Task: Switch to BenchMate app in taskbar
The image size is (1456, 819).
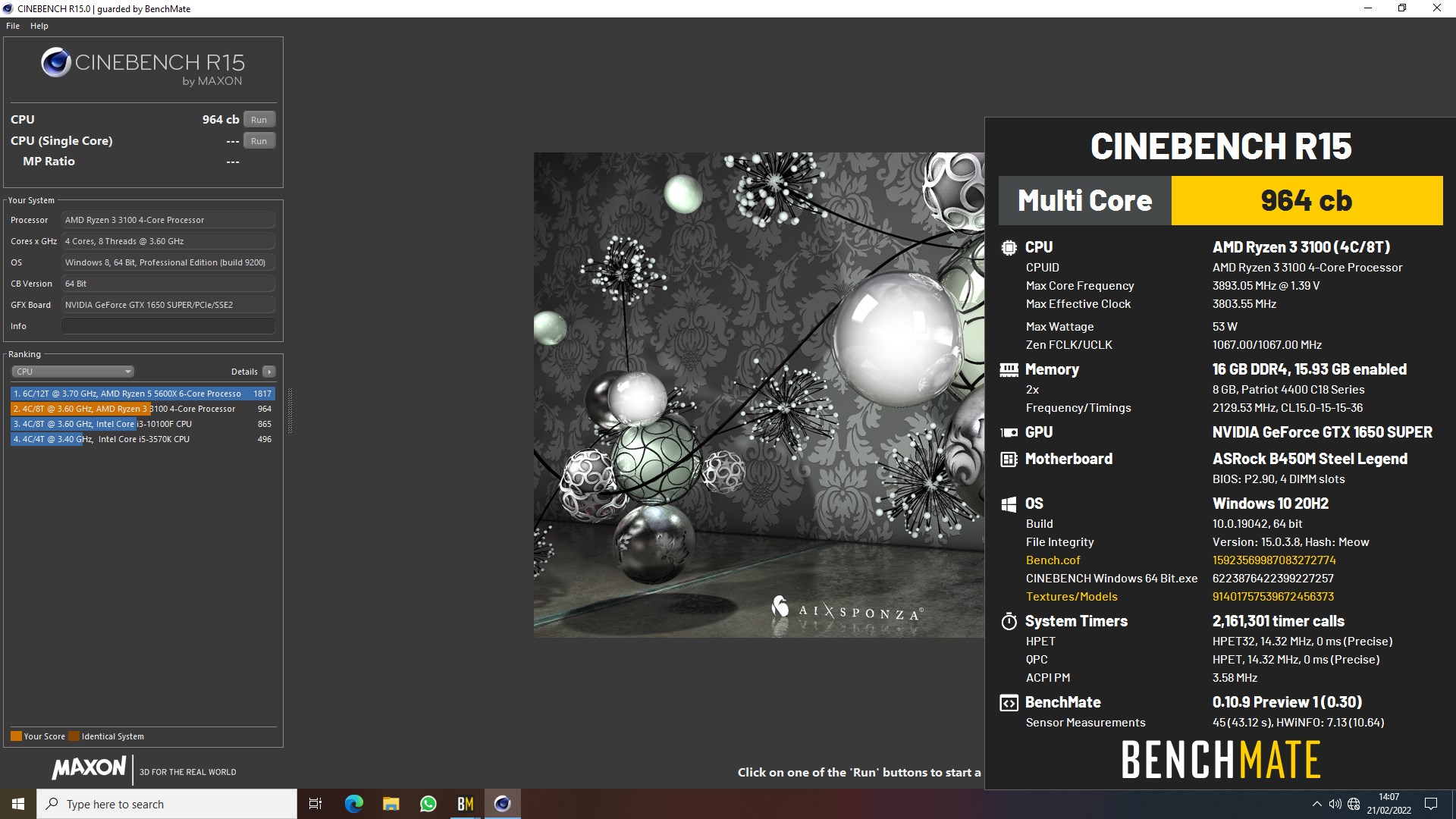Action: (465, 804)
